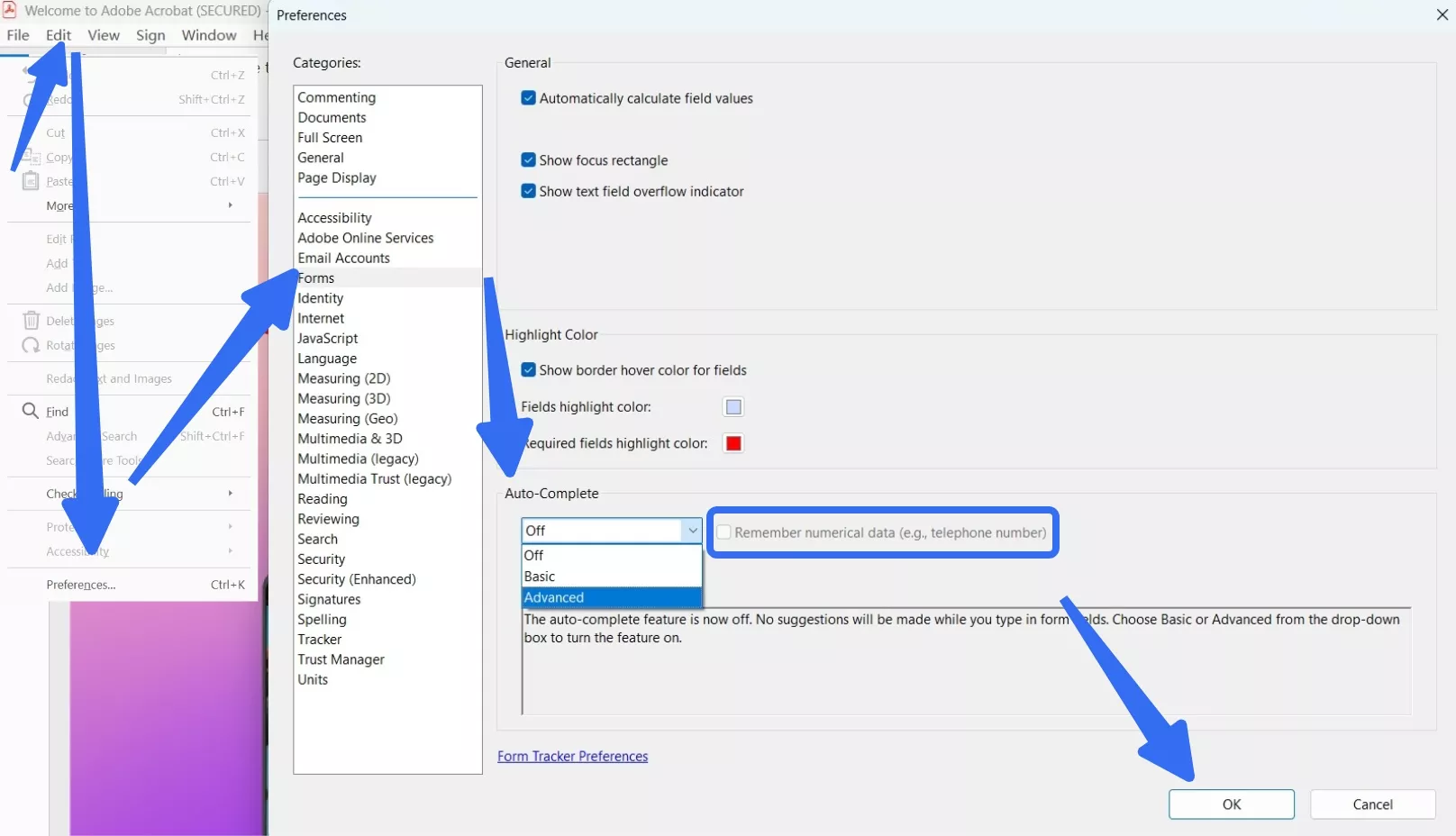This screenshot has height=836, width=1456.
Task: Close the Preferences dialog
Action: (x=1442, y=14)
